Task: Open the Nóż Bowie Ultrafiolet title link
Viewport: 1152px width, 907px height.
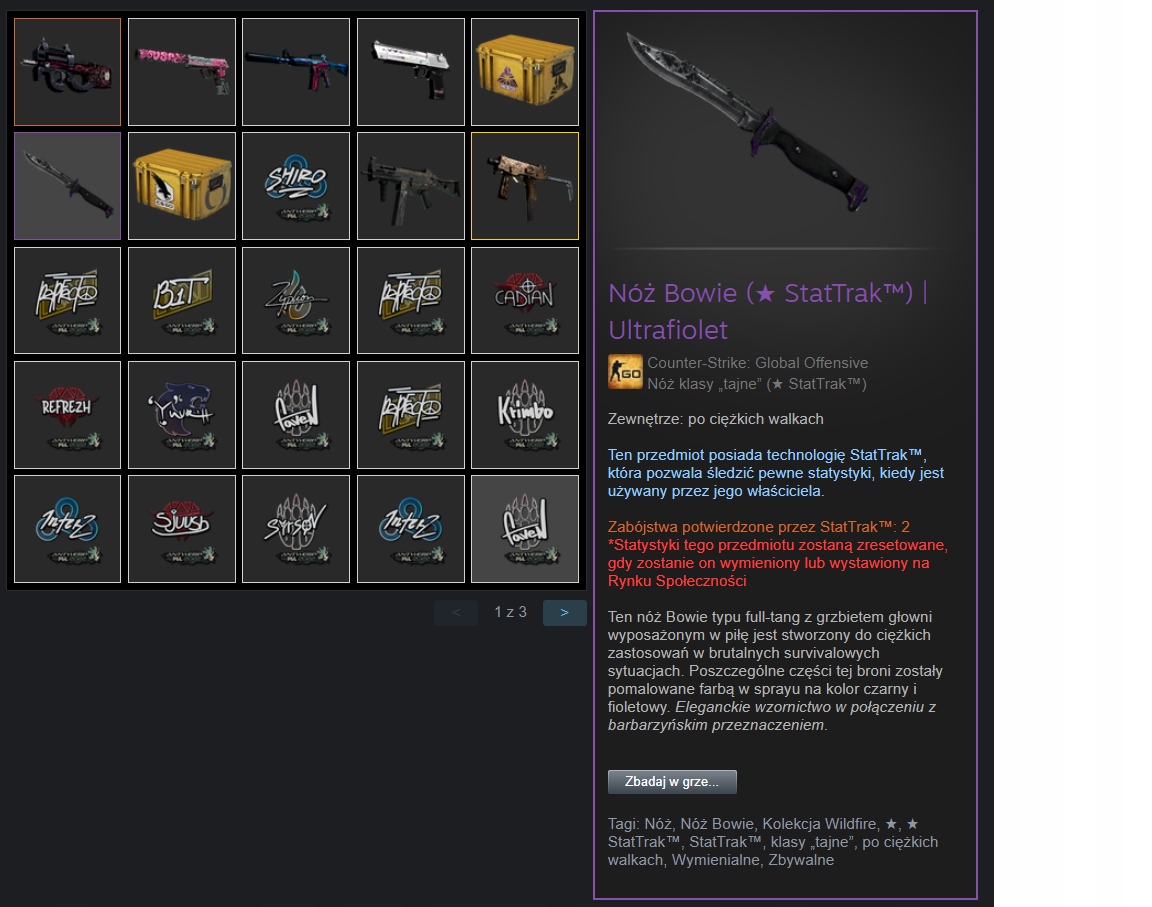Action: point(768,311)
